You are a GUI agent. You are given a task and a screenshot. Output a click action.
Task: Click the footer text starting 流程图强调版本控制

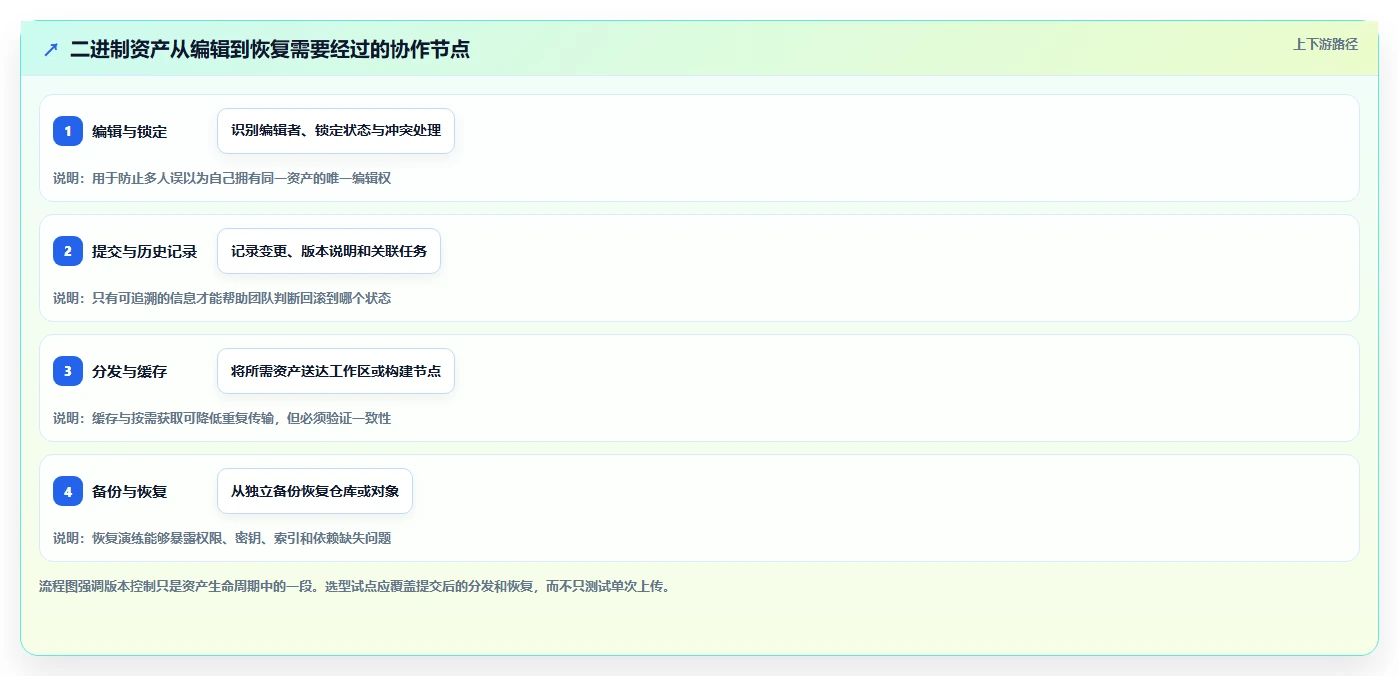(x=354, y=586)
